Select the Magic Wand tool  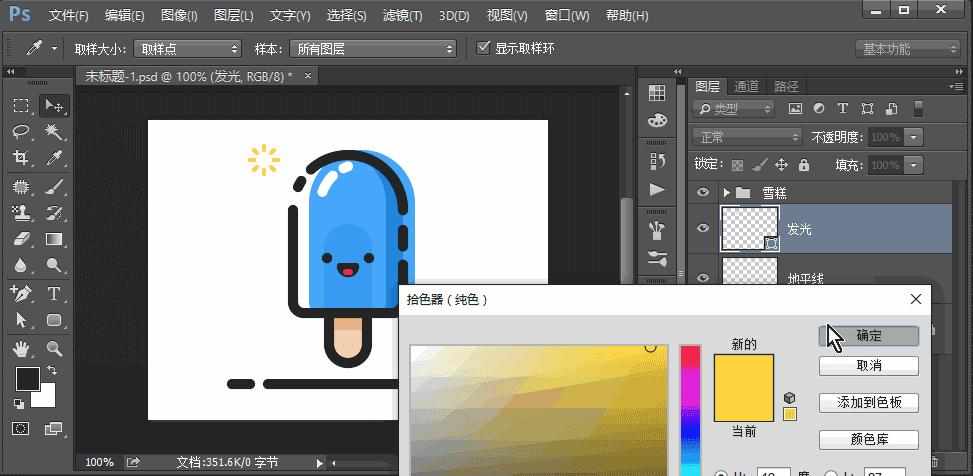pos(55,131)
